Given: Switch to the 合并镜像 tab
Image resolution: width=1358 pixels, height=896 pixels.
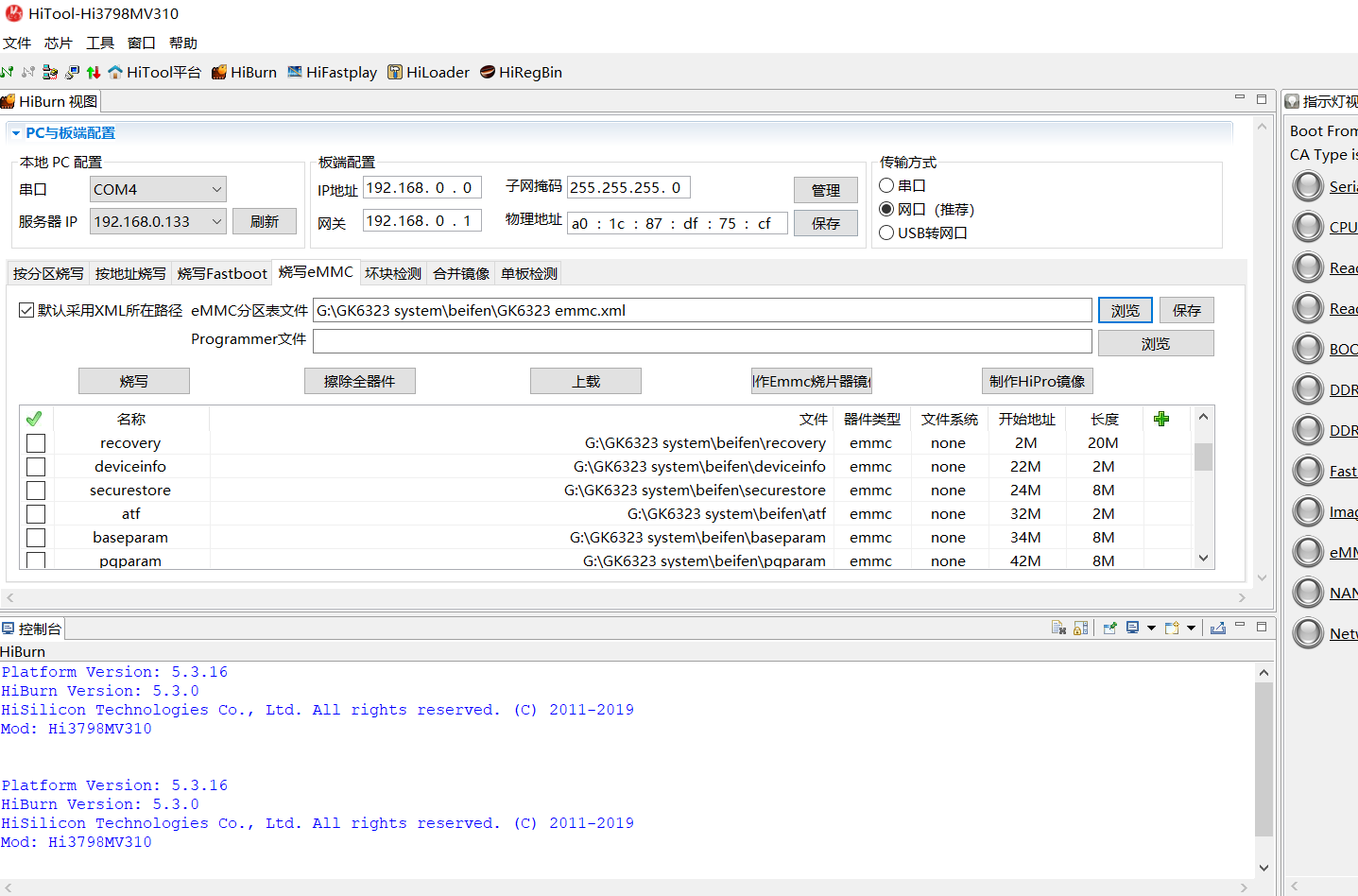Looking at the screenshot, I should (461, 273).
